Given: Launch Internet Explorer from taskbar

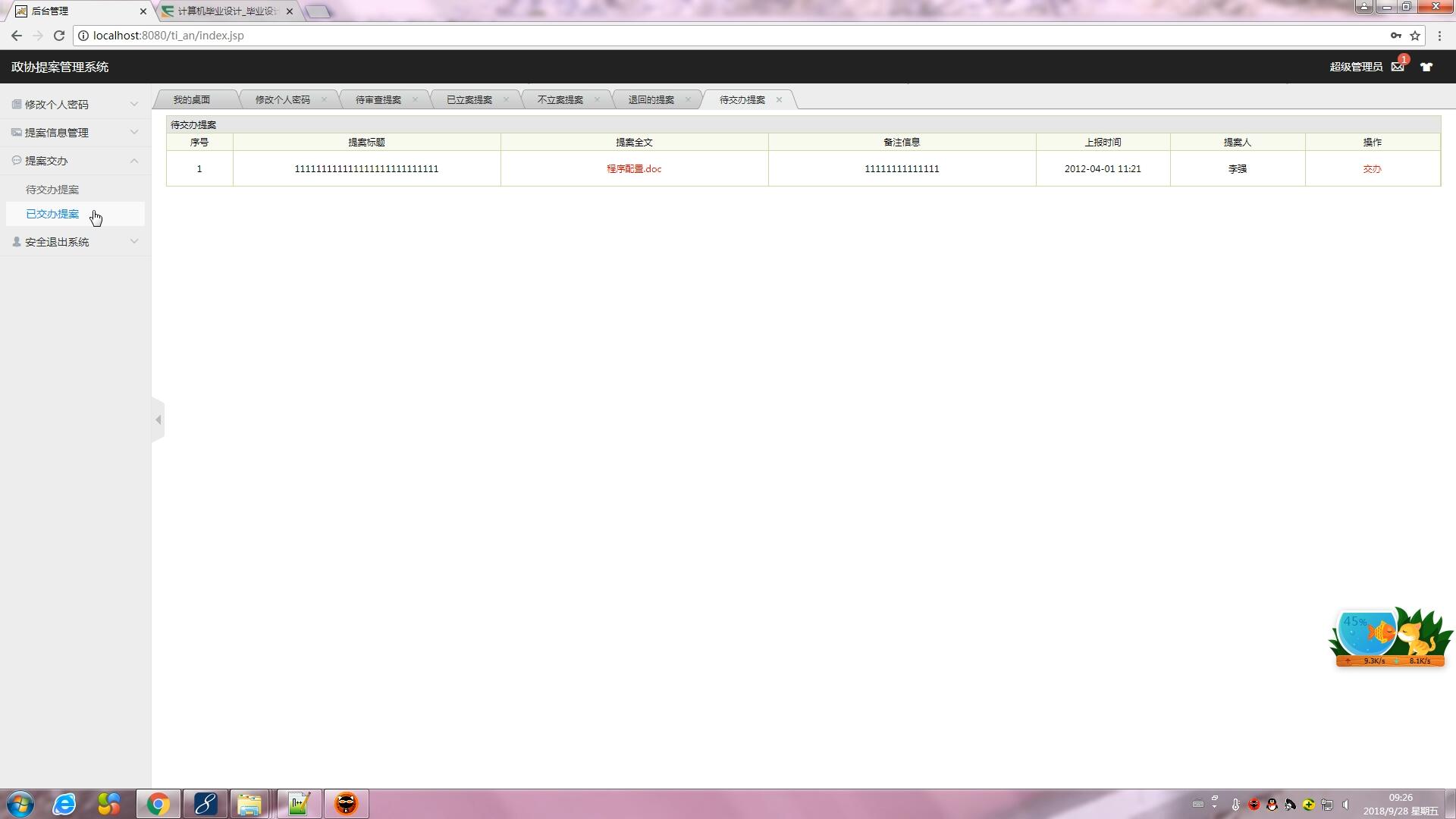Looking at the screenshot, I should [64, 804].
